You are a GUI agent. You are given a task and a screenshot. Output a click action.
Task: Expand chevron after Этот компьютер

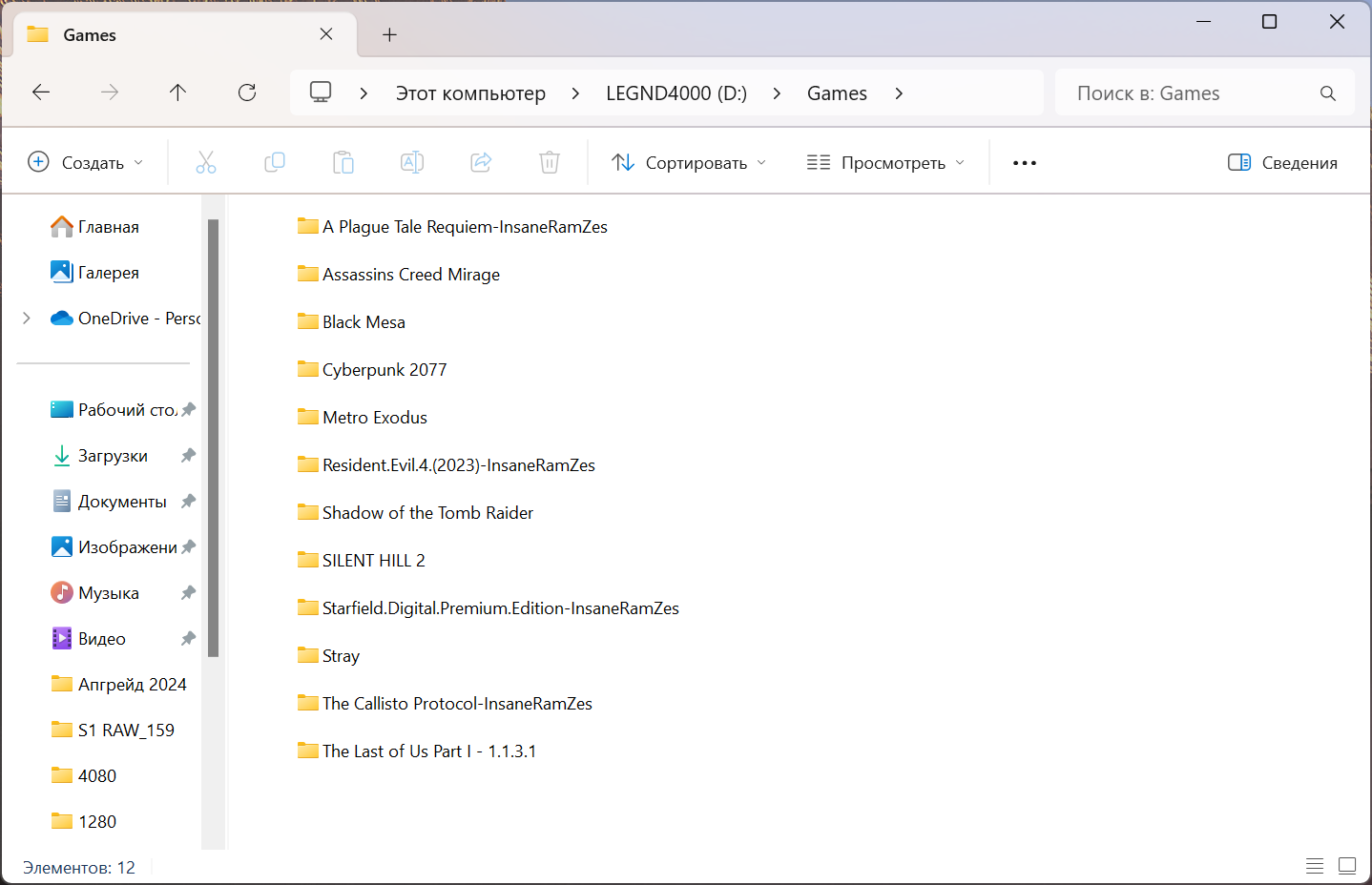(x=575, y=93)
